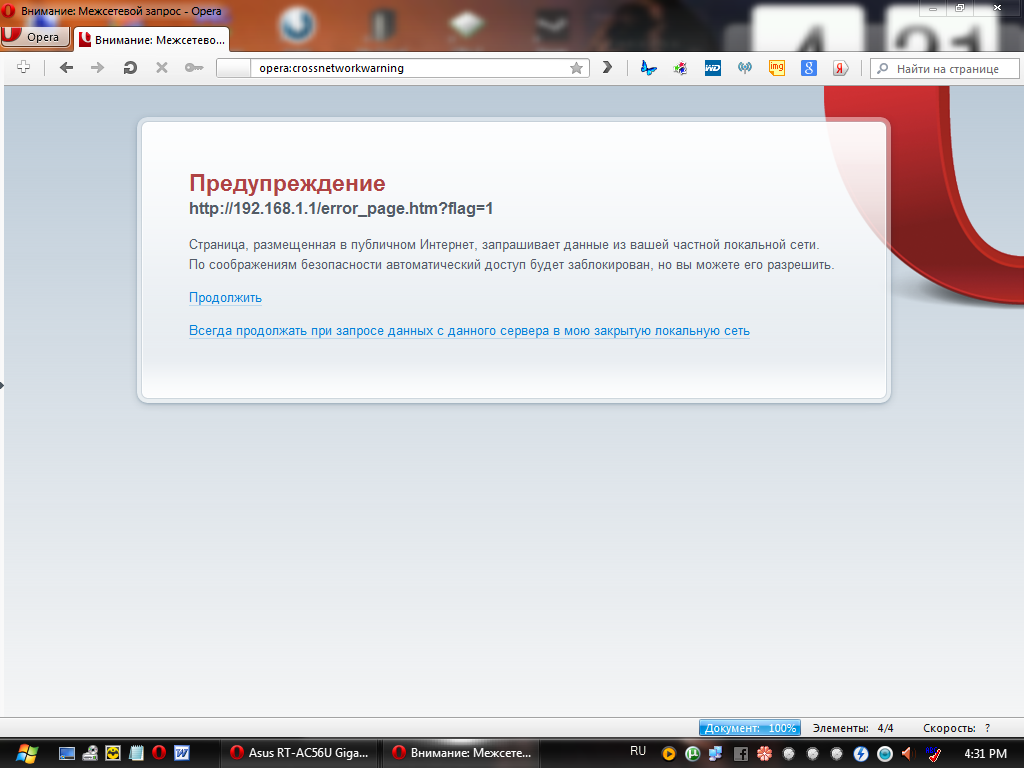Stop loading with the X toolbar icon
The image size is (1024, 768).
[162, 68]
